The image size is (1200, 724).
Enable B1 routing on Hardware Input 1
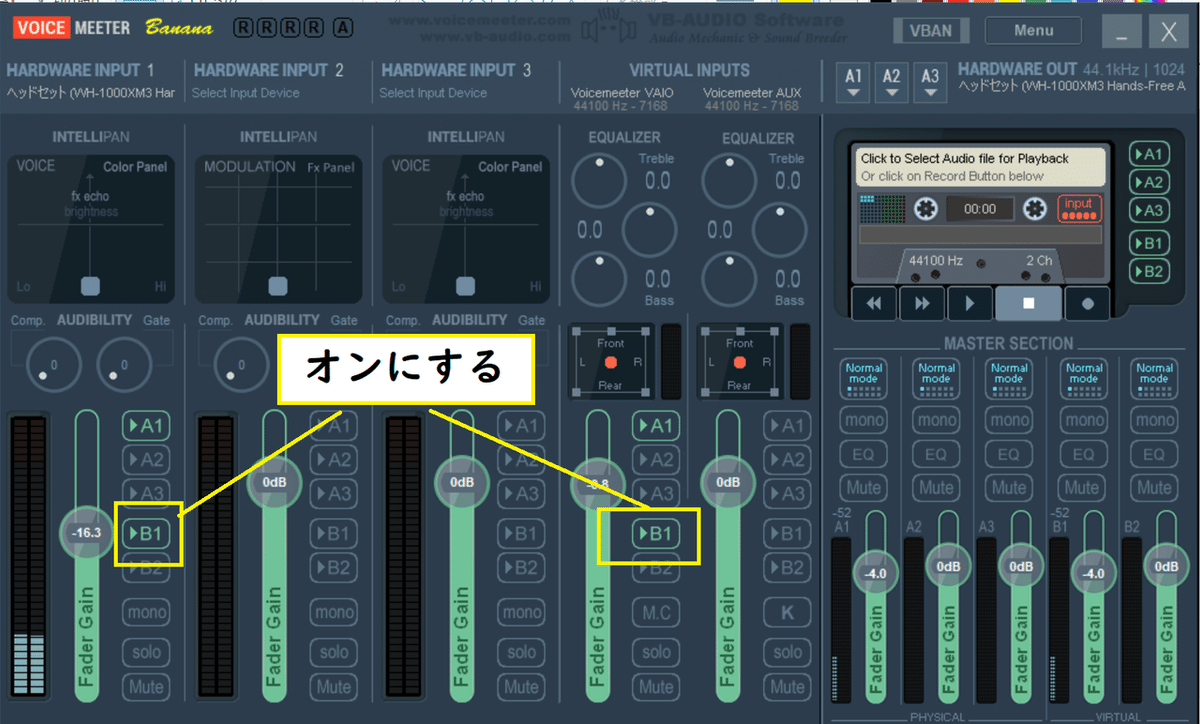(x=146, y=533)
